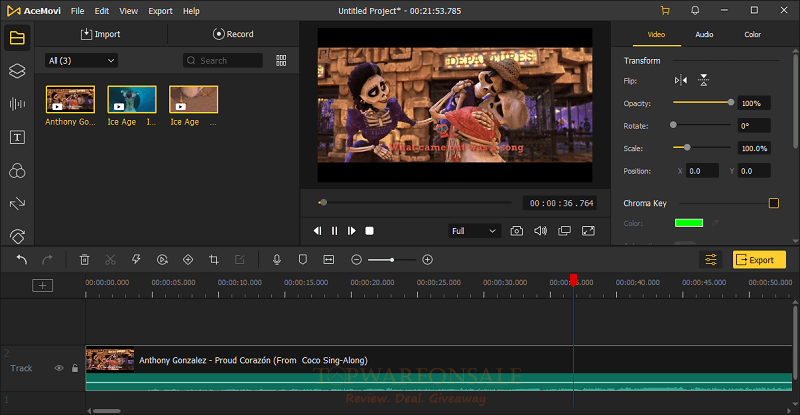Enable the Chroma Key checkbox
The image size is (800, 415).
click(773, 203)
